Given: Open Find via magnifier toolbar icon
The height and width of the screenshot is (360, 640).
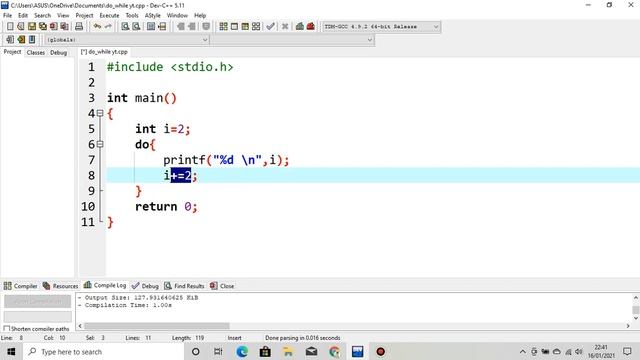Looking at the screenshot, I should [x=125, y=27].
